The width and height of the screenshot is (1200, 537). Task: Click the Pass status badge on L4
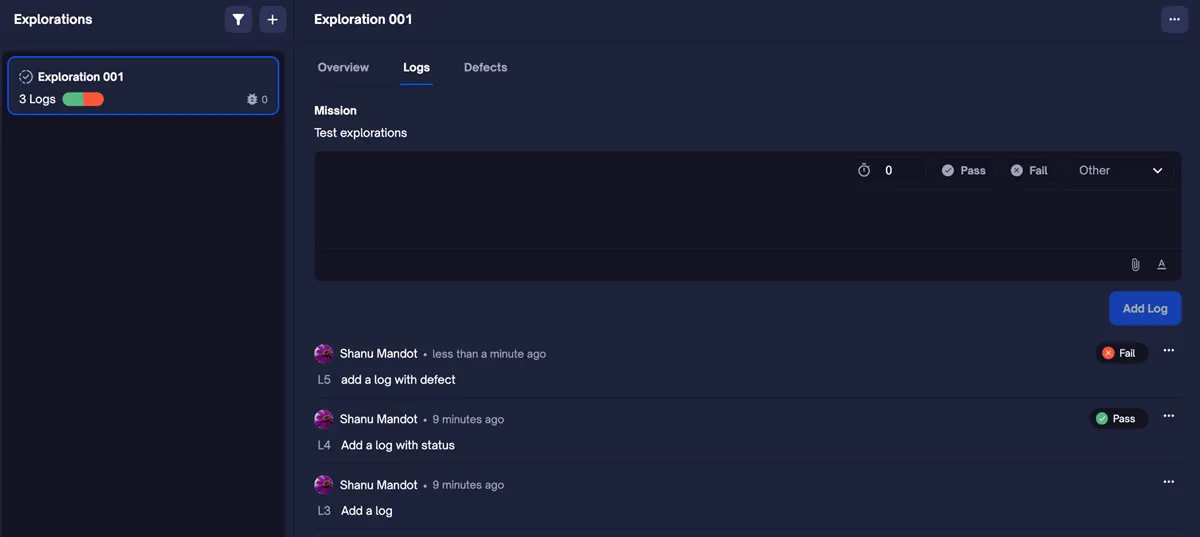tap(1118, 418)
